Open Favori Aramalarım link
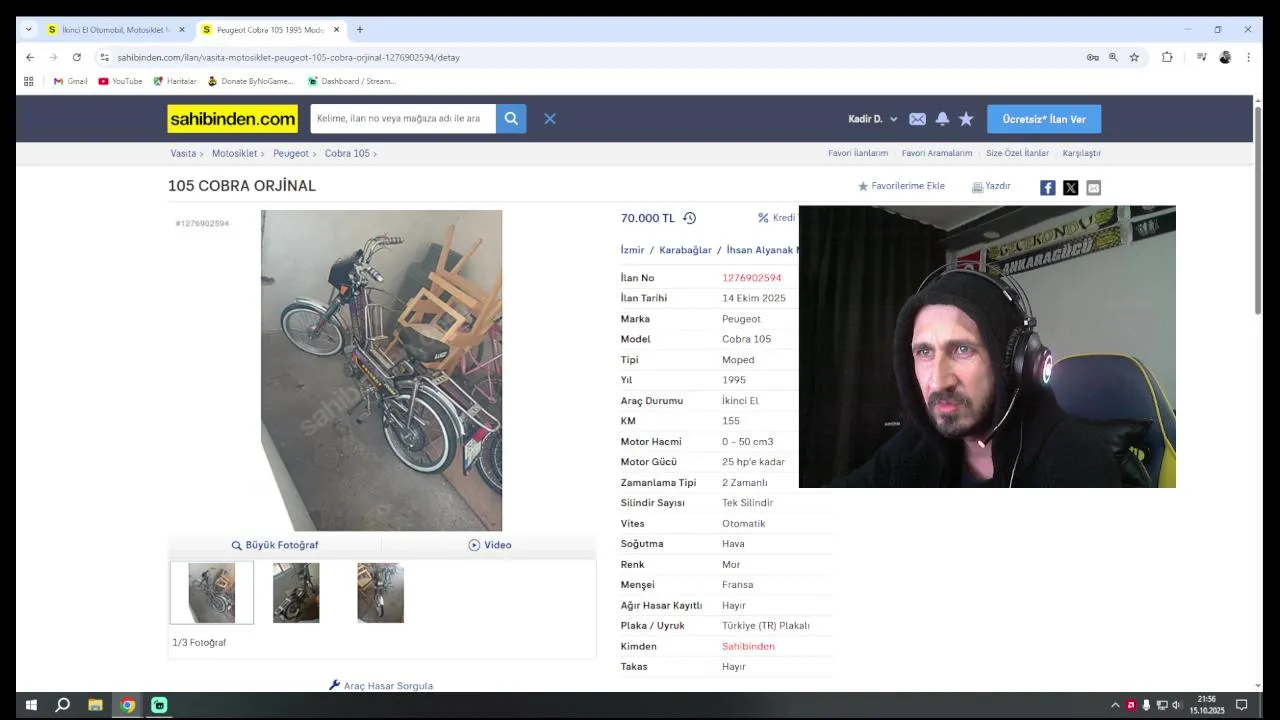The height and width of the screenshot is (720, 1280). (x=937, y=153)
